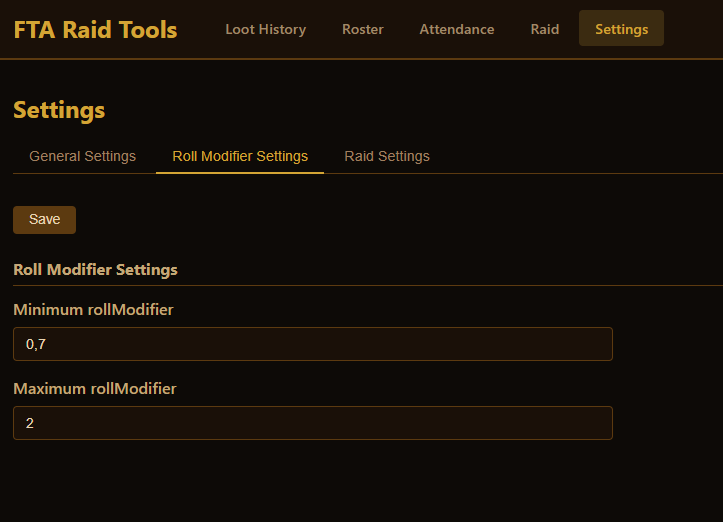Select the Roll Modifier Settings tab
Image resolution: width=723 pixels, height=522 pixels.
pyautogui.click(x=240, y=156)
